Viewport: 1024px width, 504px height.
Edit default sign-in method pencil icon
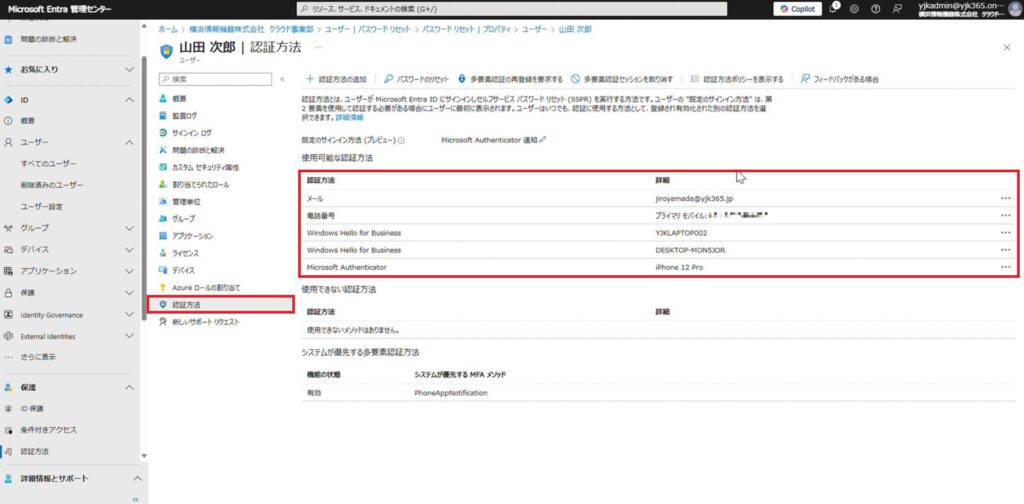click(543, 139)
